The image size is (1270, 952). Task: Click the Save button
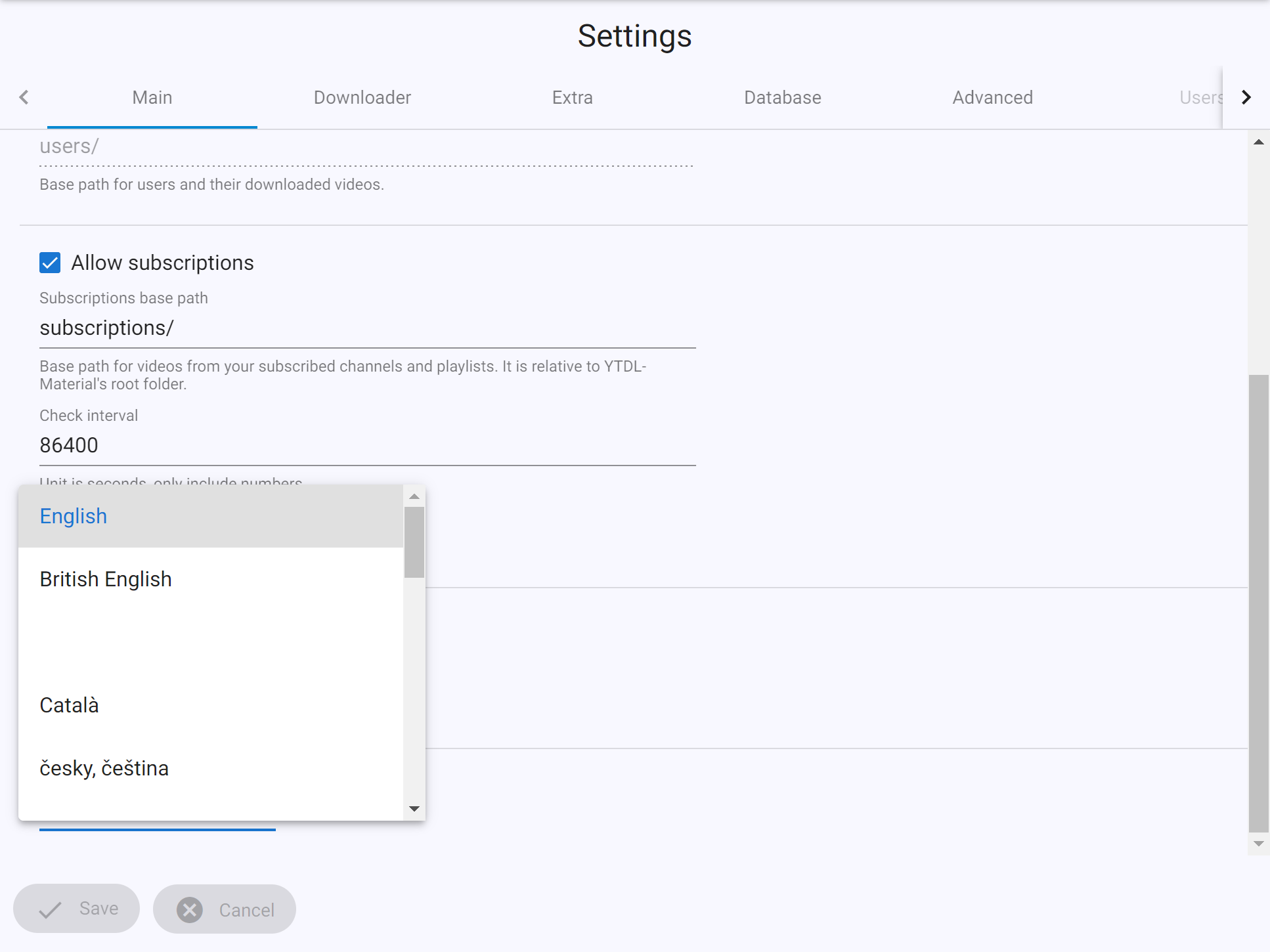click(x=76, y=909)
